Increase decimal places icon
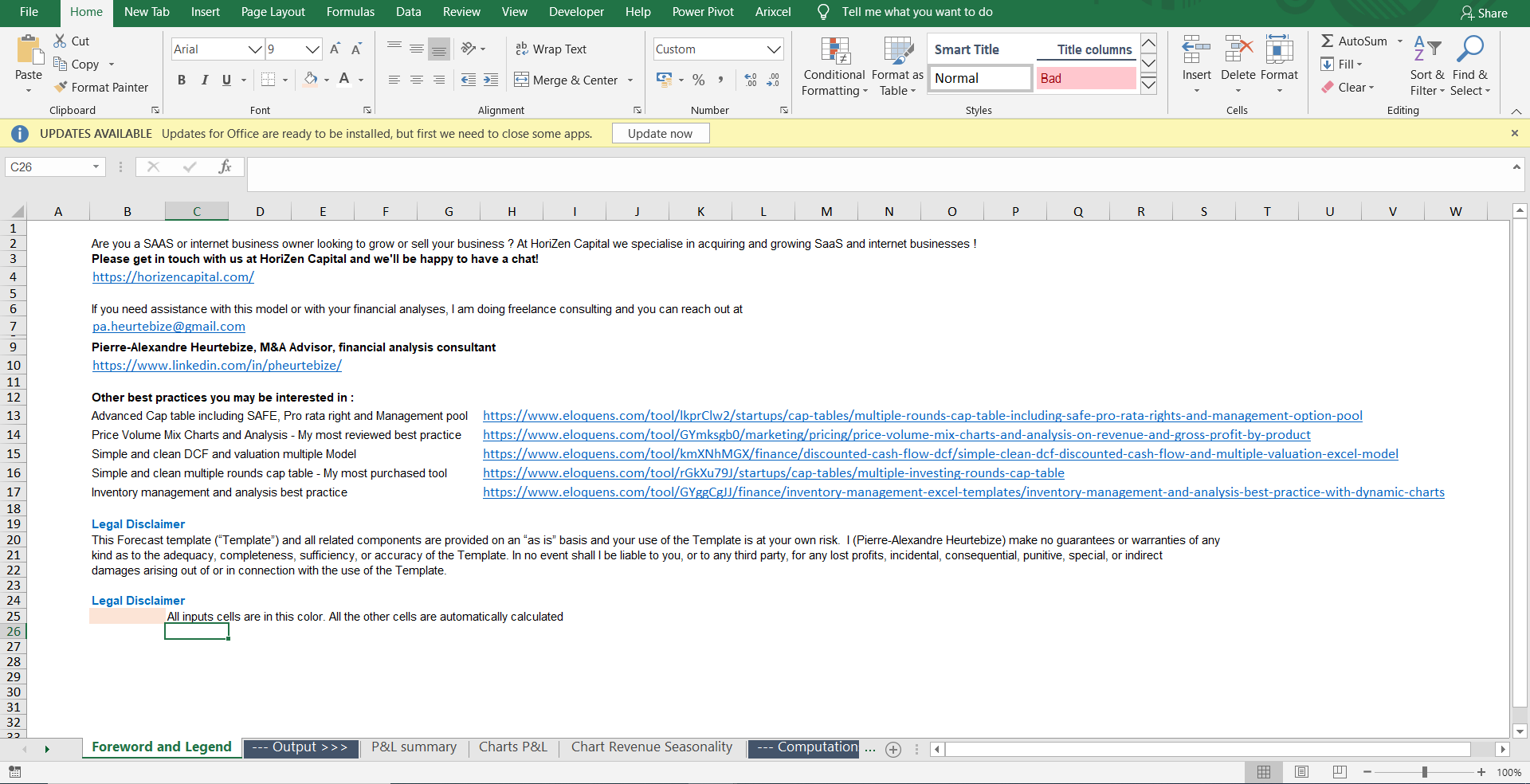 pos(751,80)
